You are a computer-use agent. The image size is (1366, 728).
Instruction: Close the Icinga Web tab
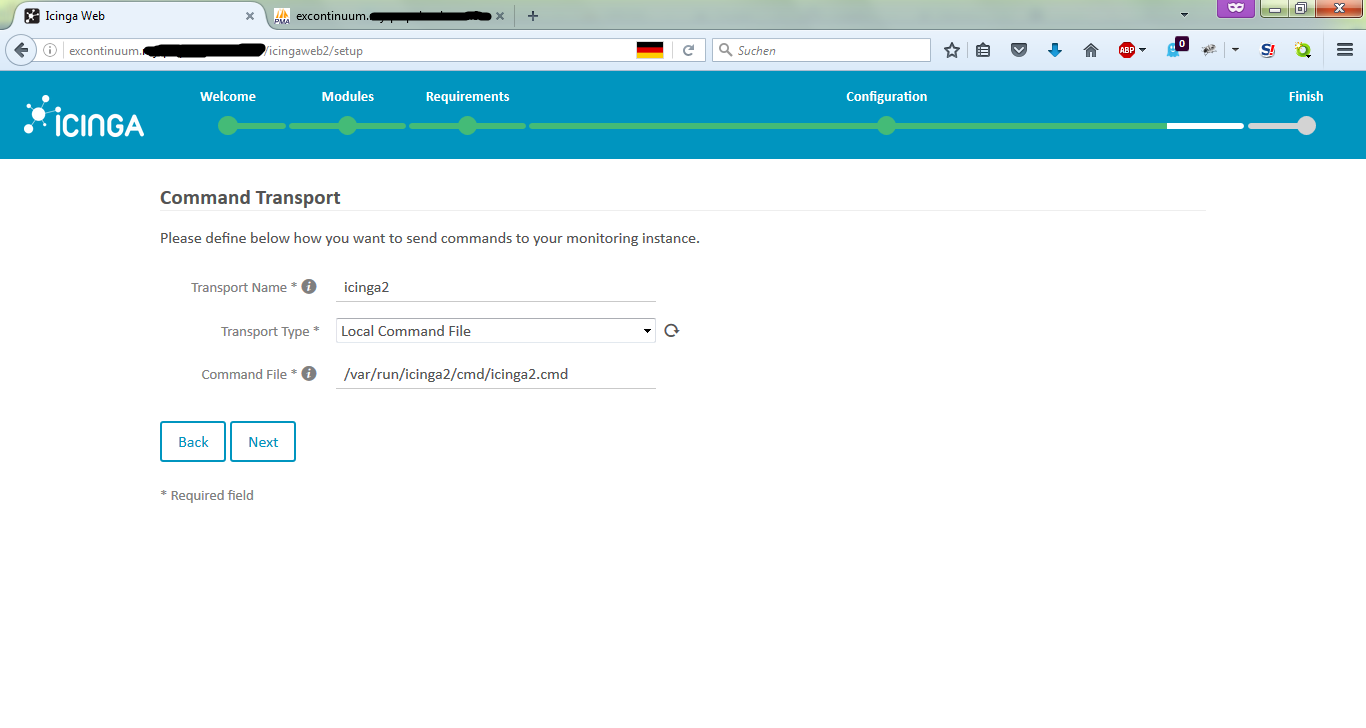click(250, 16)
